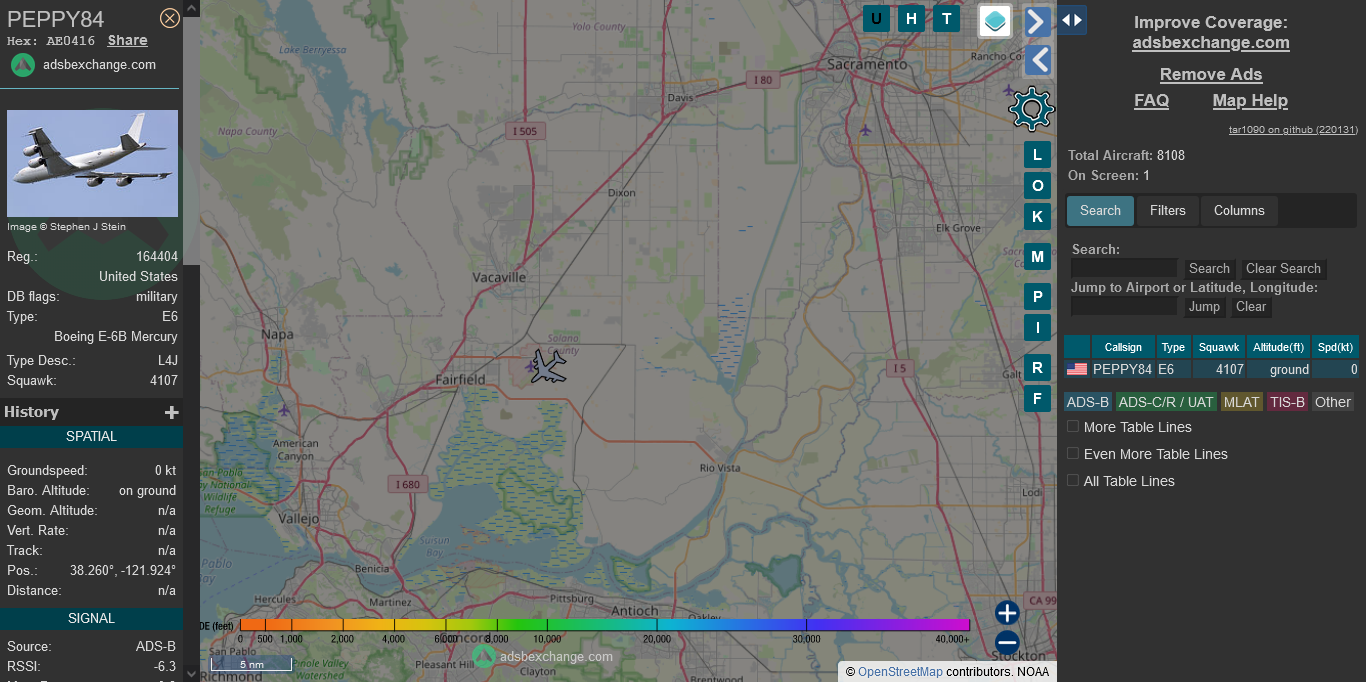The width and height of the screenshot is (1366, 682).
Task: Toggle the Other source filter
Action: 1333,402
